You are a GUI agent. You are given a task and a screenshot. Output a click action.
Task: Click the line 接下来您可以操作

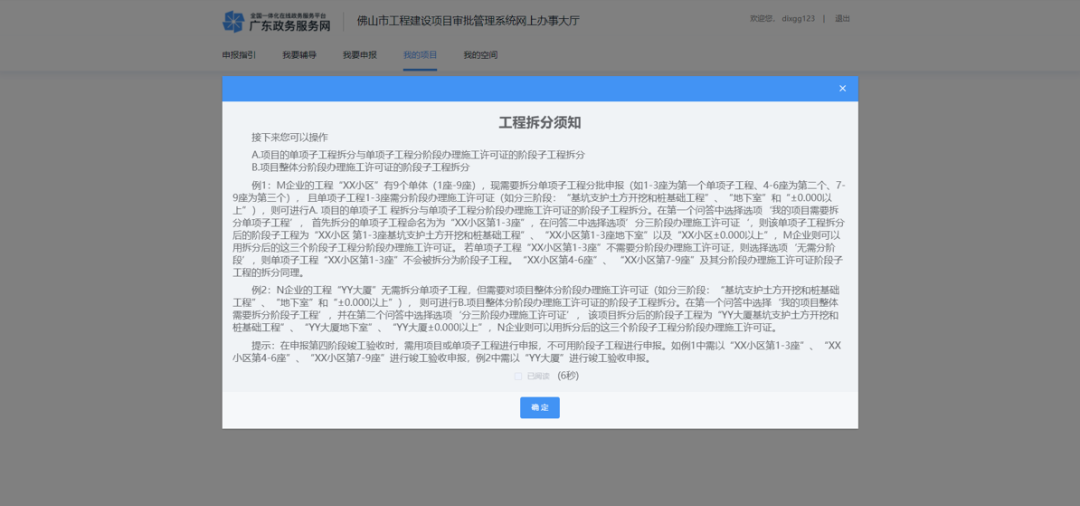(x=290, y=137)
